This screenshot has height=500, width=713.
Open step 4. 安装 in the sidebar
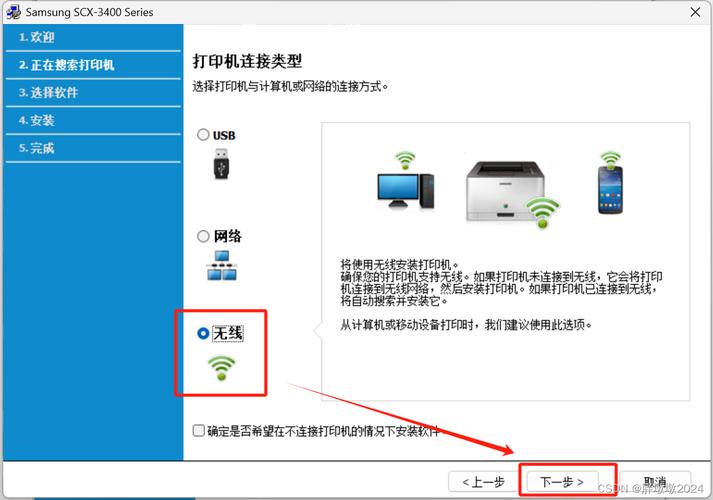(93, 120)
